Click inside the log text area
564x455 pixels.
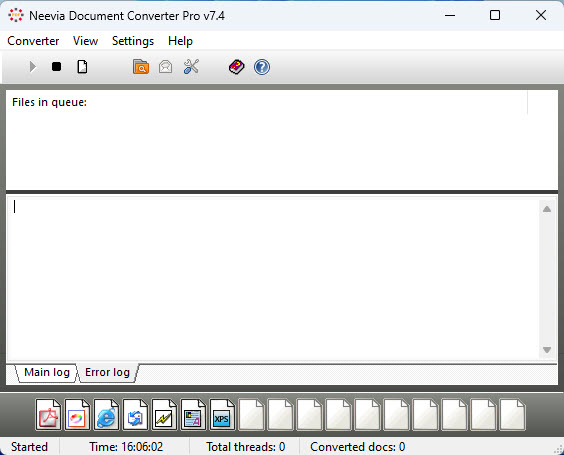273,279
